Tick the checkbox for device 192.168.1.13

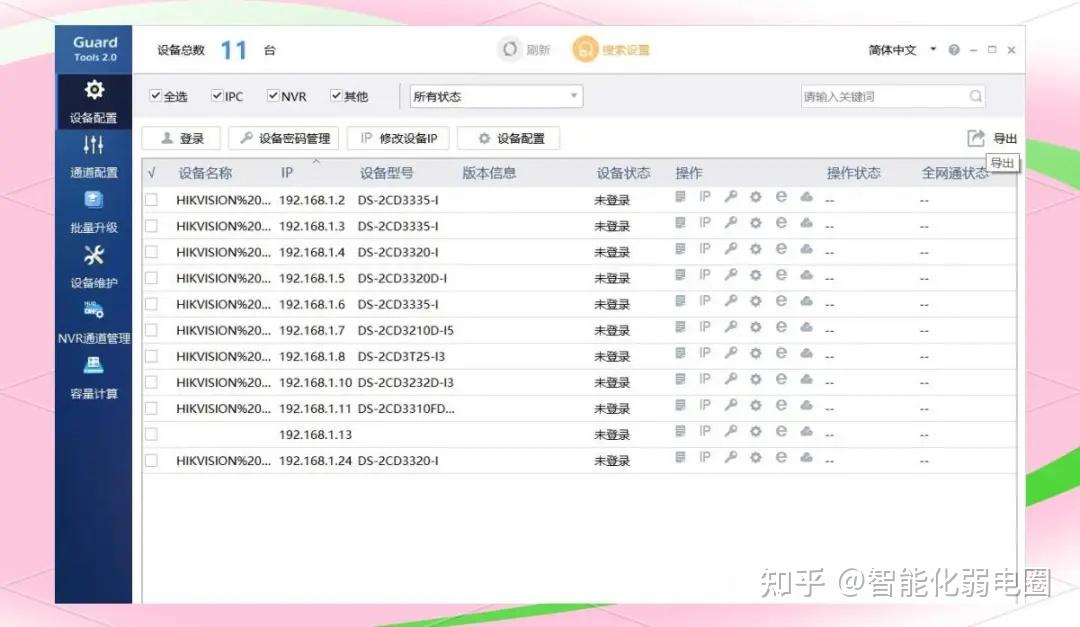pyautogui.click(x=152, y=434)
